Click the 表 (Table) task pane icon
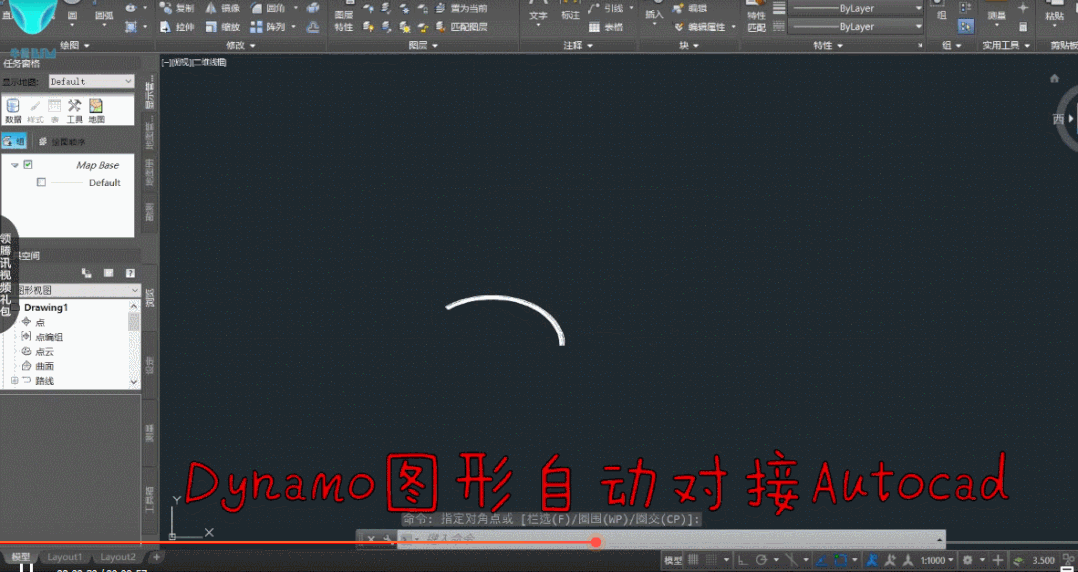1078x572 pixels. point(54,110)
